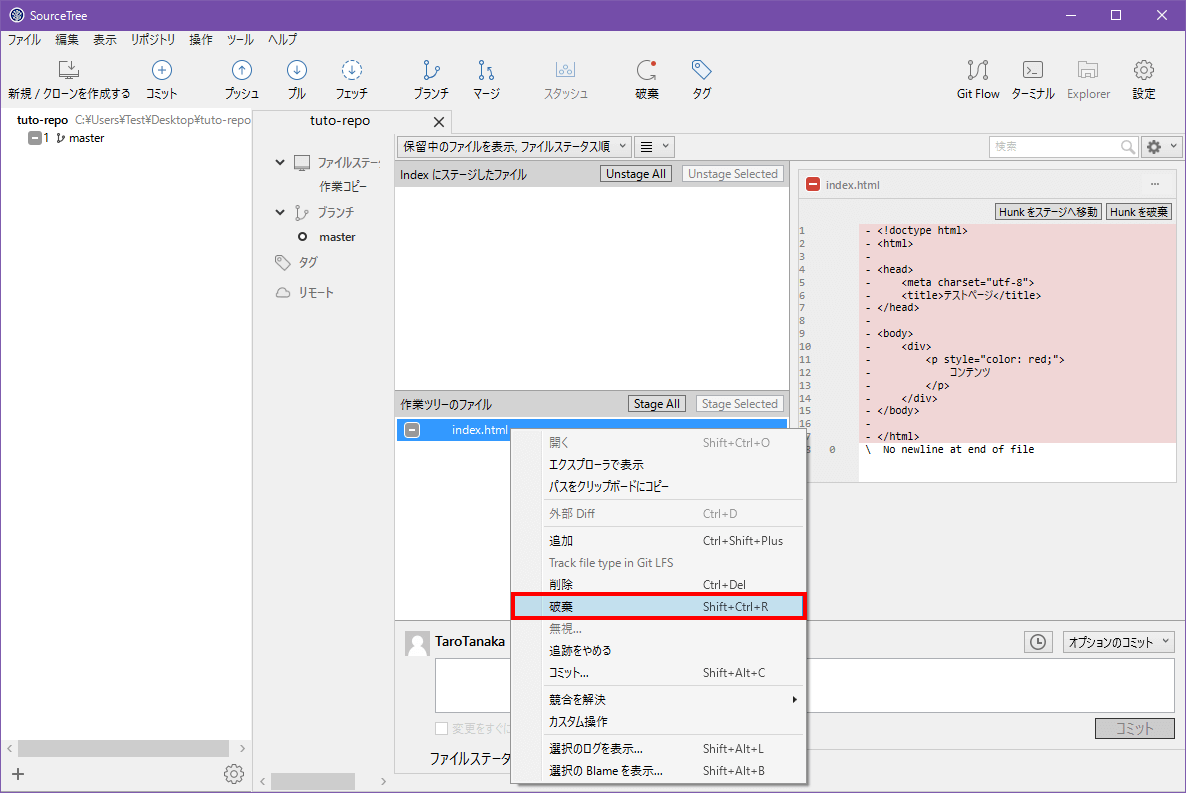Open the commit options (オプションのコミット) dropdown
The height and width of the screenshot is (793, 1186).
[x=1118, y=642]
